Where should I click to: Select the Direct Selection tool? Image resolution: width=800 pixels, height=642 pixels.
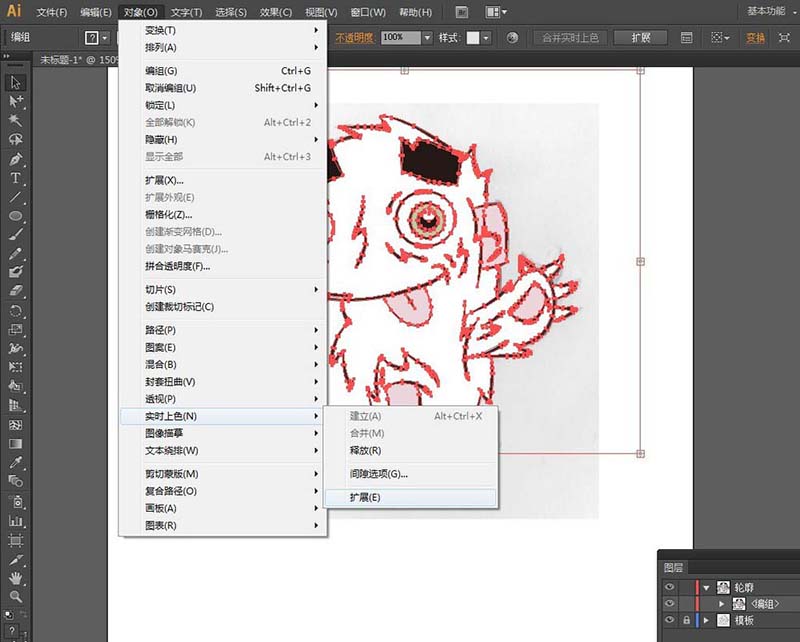(15, 101)
